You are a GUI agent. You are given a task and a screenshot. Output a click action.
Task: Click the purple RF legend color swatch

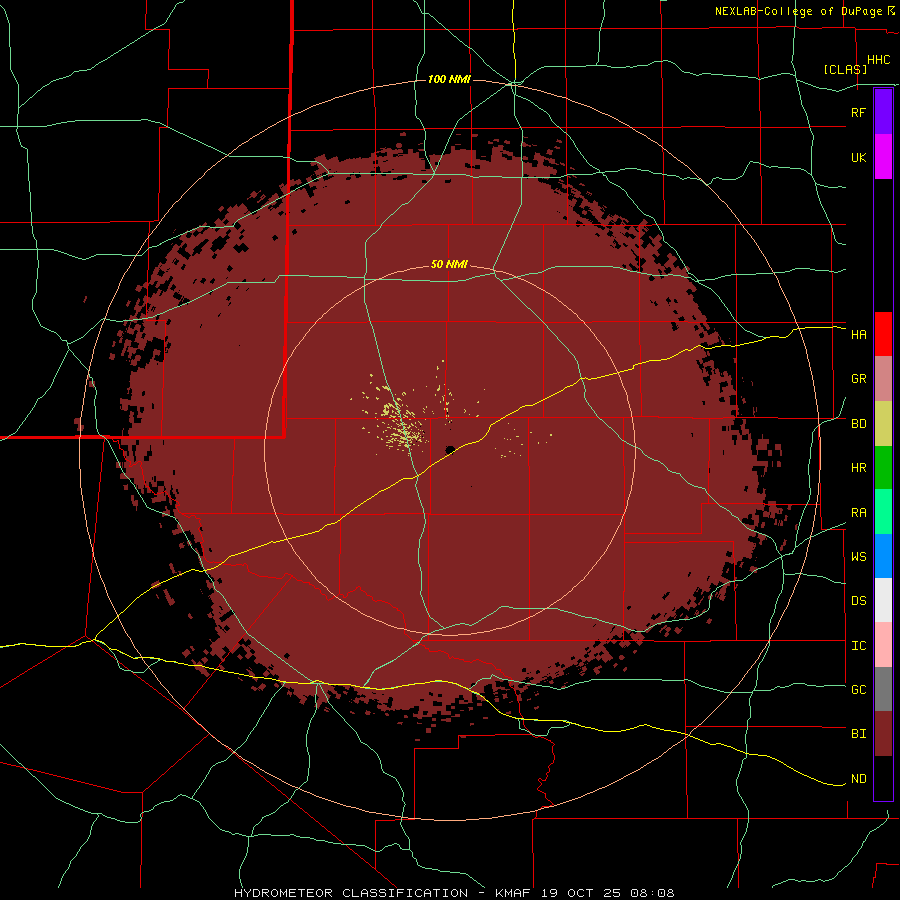883,111
